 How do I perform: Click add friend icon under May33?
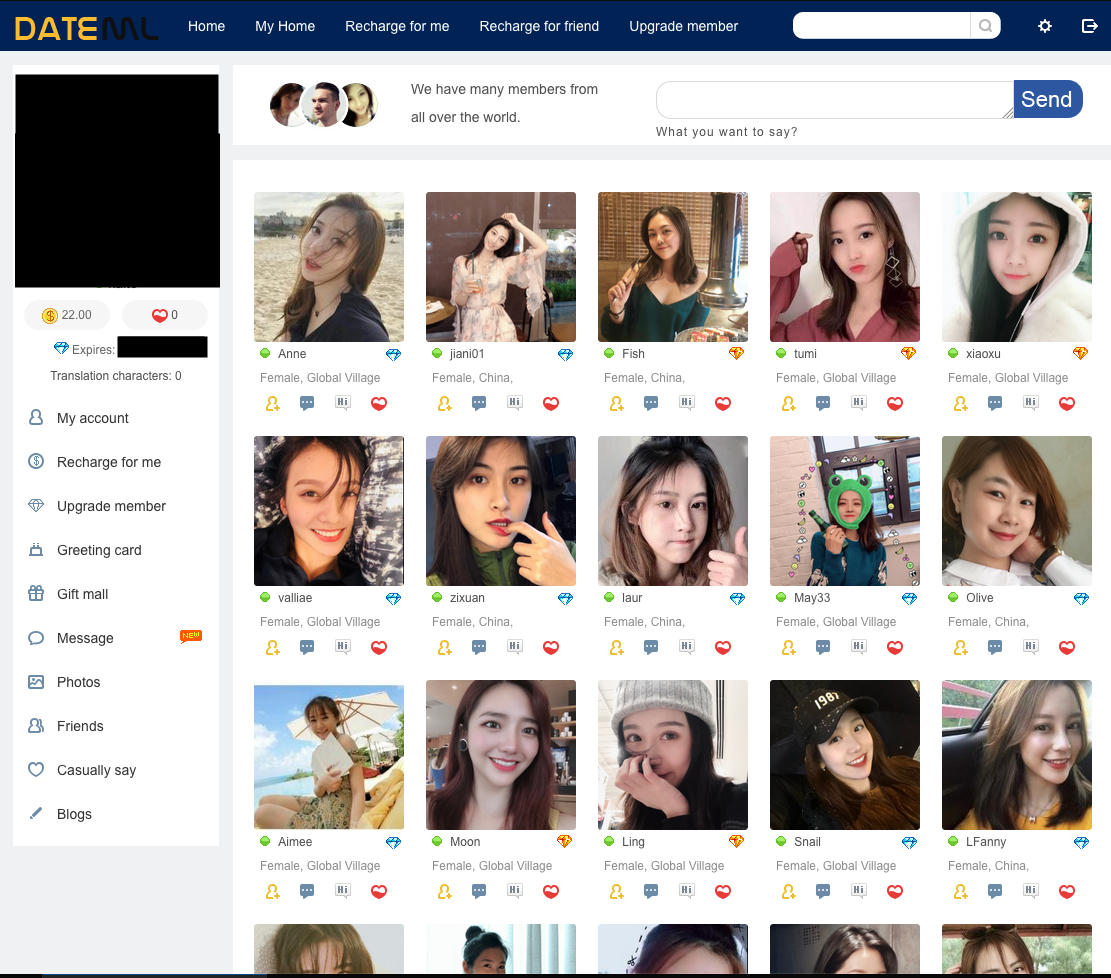pos(789,647)
